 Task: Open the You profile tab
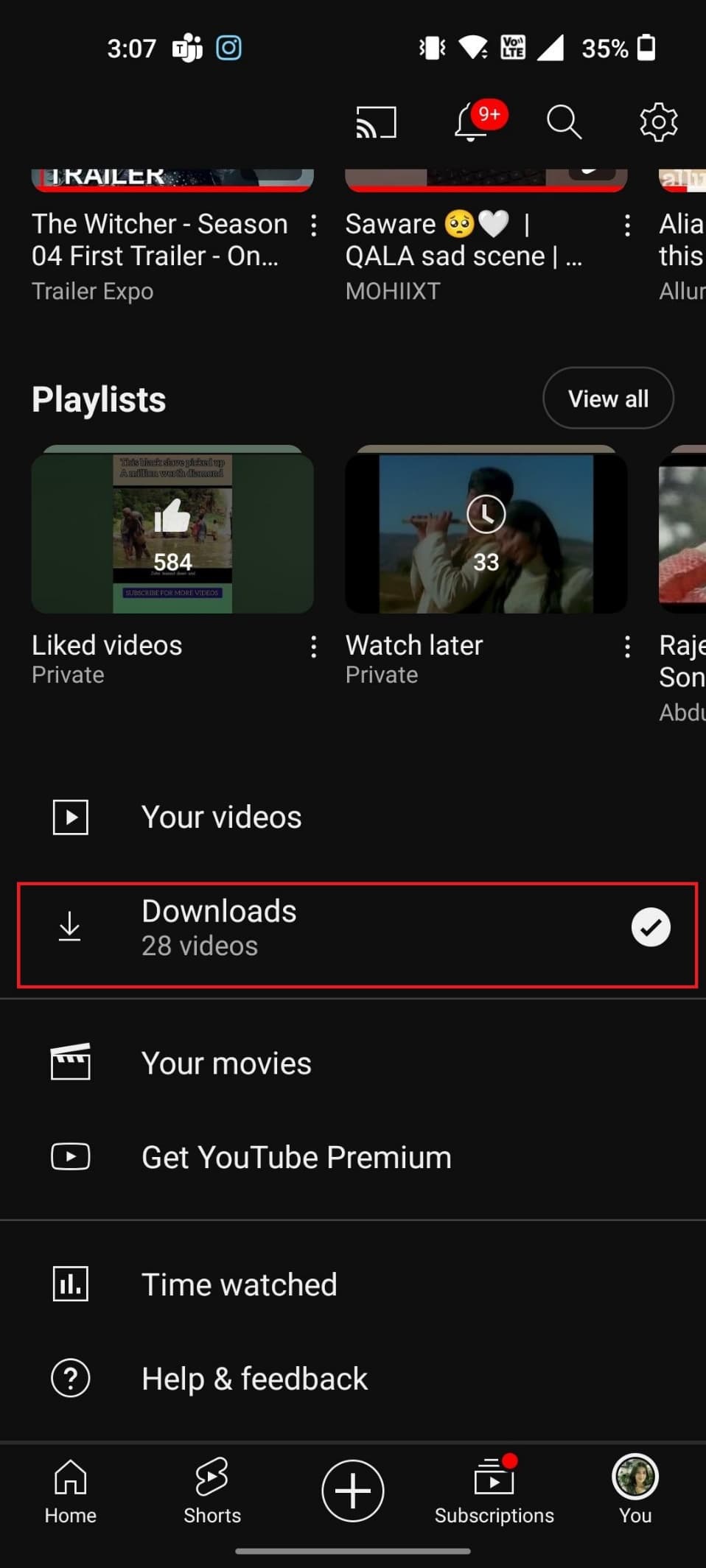635,1491
